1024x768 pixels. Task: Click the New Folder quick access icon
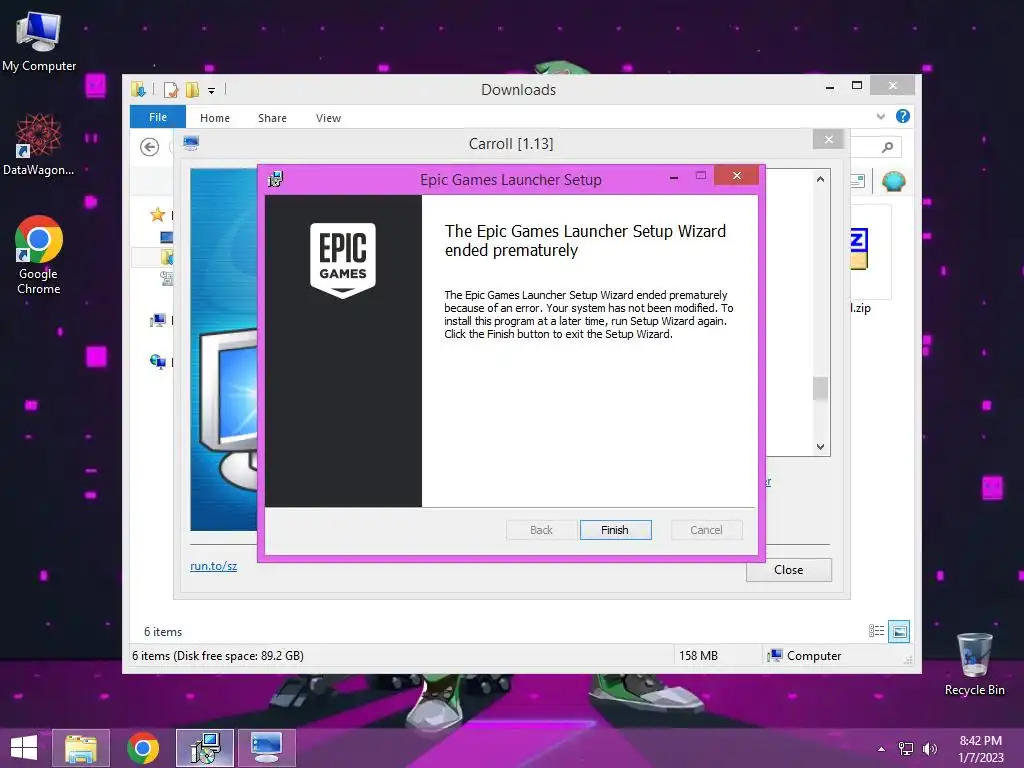[x=192, y=89]
